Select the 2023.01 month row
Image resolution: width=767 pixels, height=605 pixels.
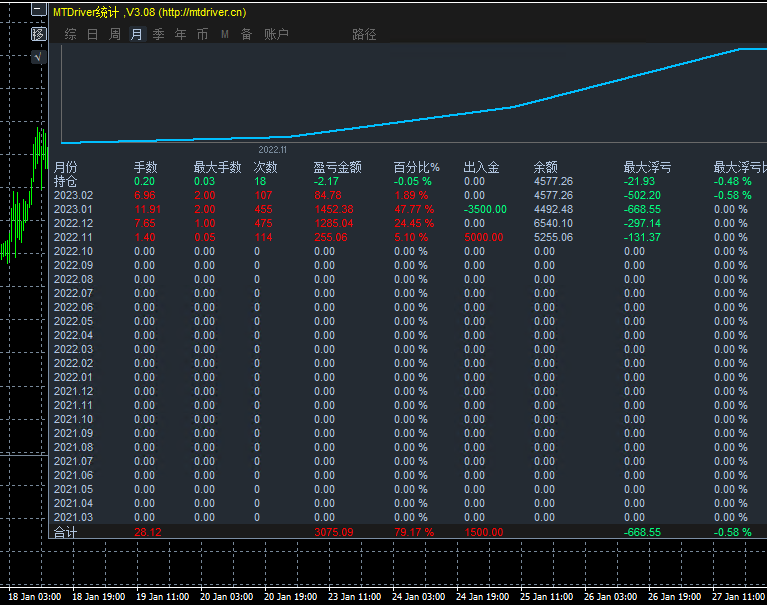pyautogui.click(x=408, y=209)
